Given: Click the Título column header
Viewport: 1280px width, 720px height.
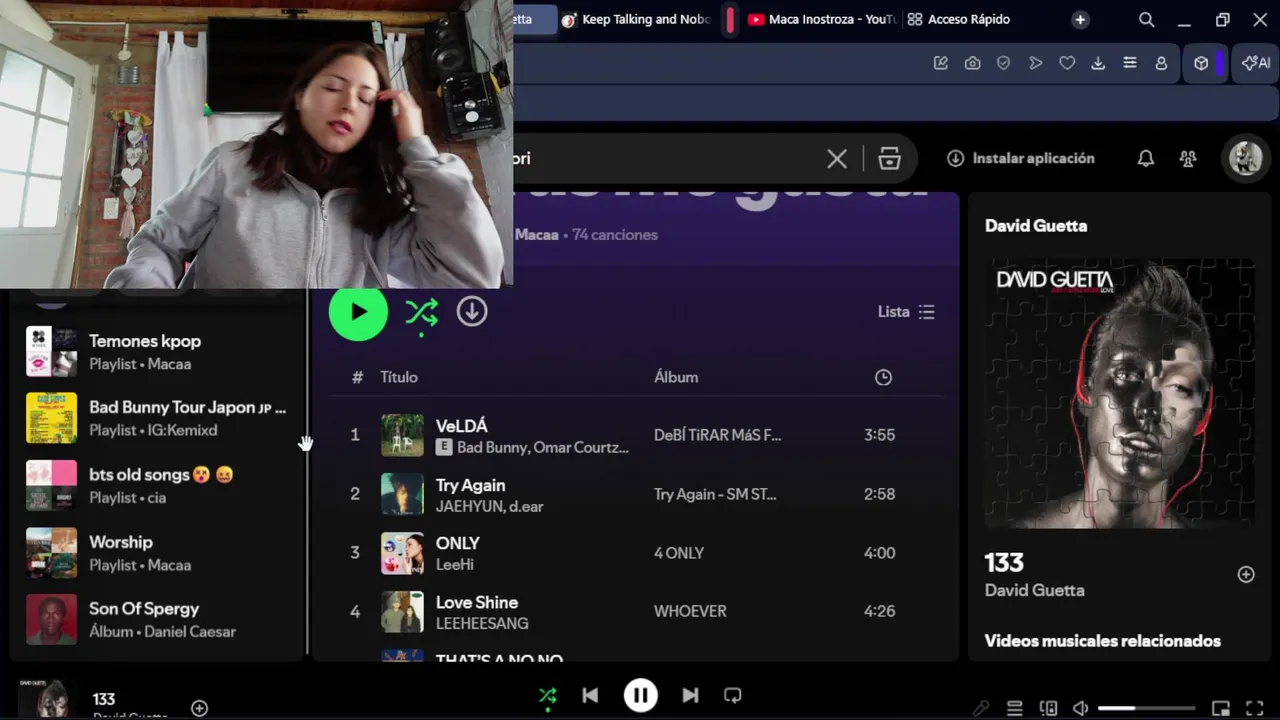Looking at the screenshot, I should click(399, 377).
